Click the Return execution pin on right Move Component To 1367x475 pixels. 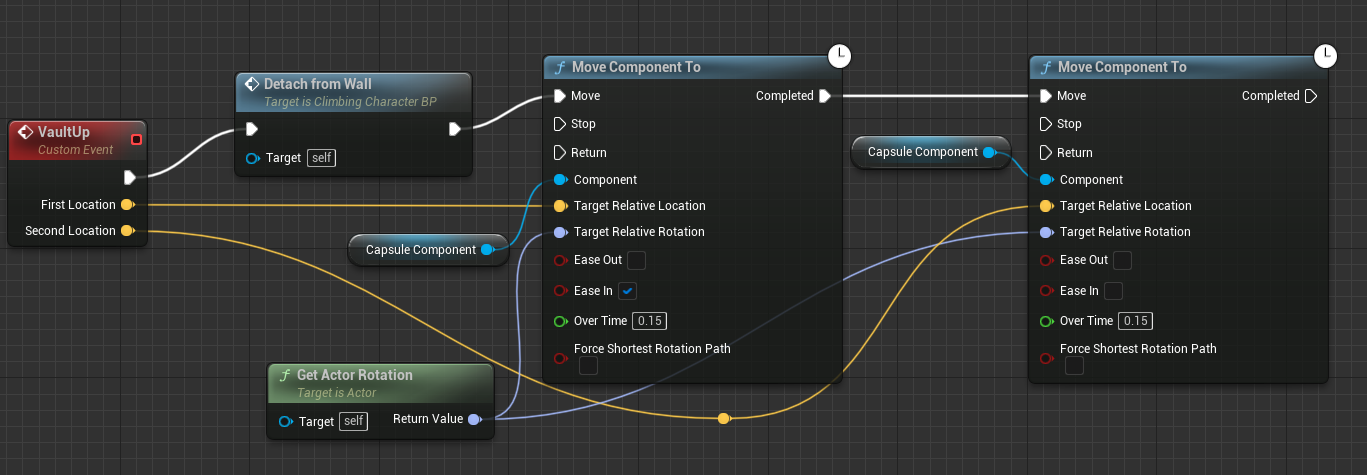coord(1046,153)
